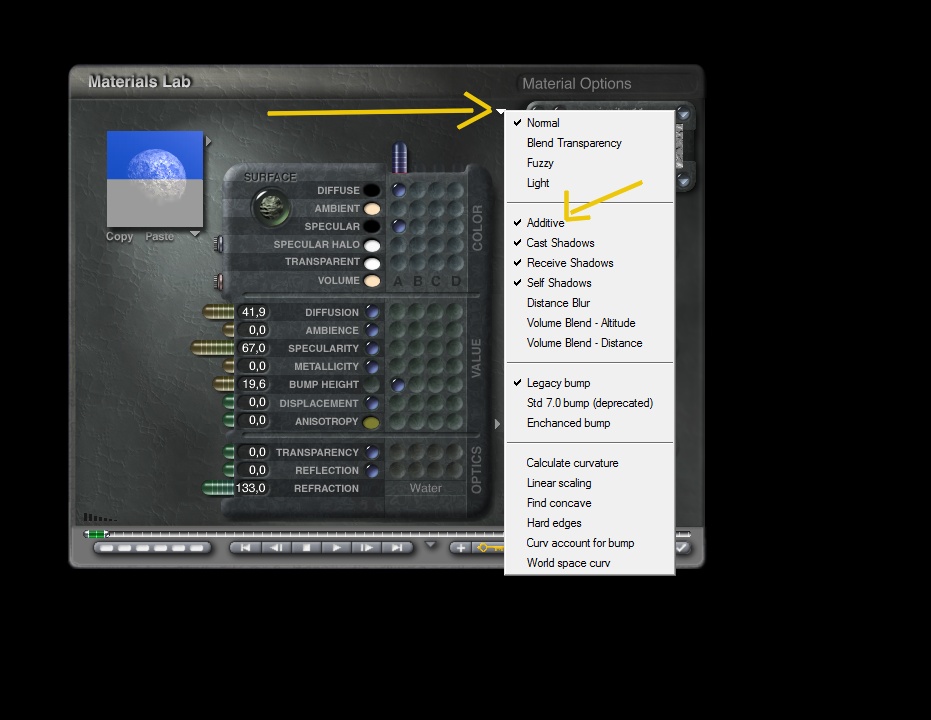Click the Diffusion value indicator dot

pyautogui.click(x=372, y=312)
